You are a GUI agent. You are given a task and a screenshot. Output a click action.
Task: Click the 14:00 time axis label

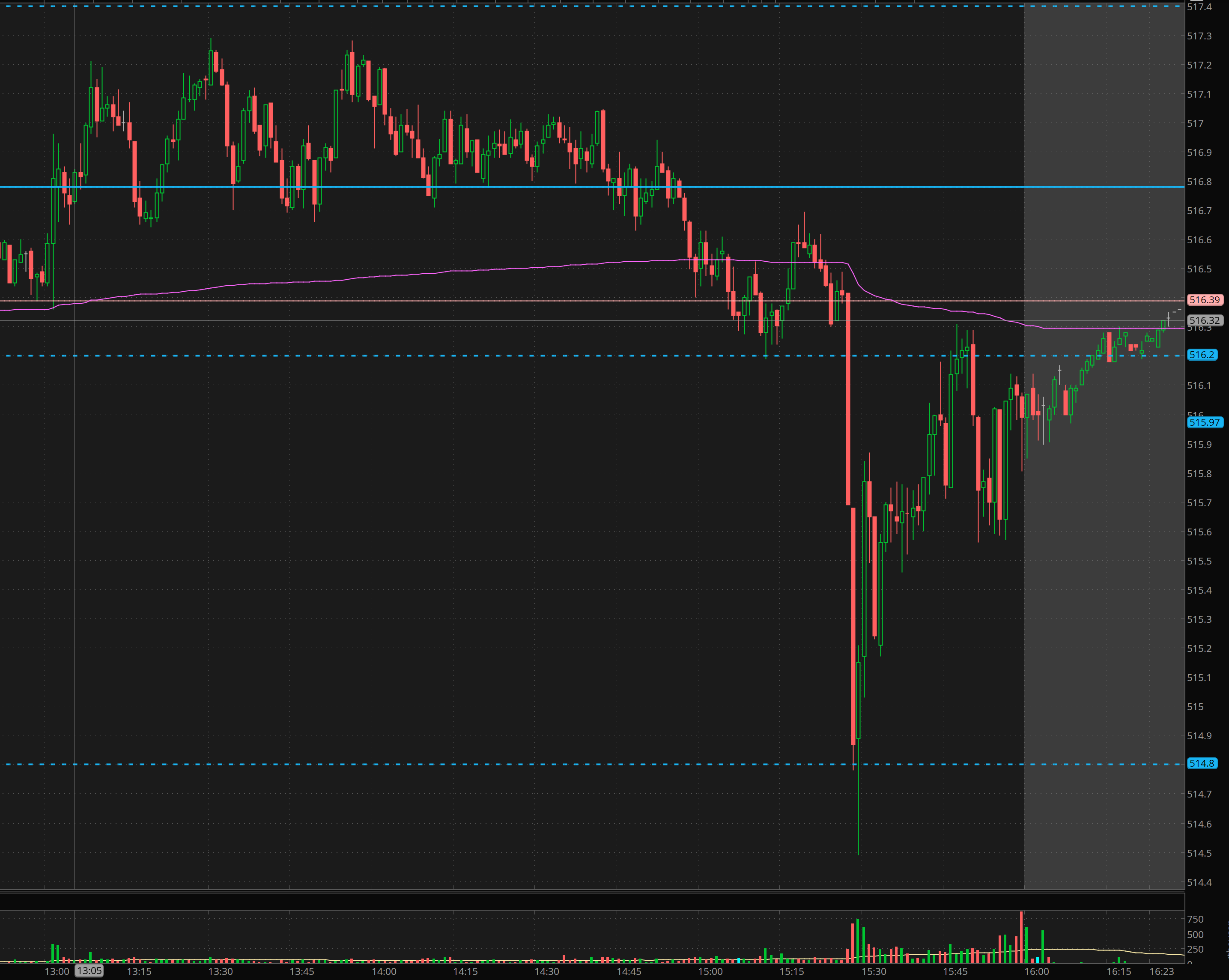point(384,971)
